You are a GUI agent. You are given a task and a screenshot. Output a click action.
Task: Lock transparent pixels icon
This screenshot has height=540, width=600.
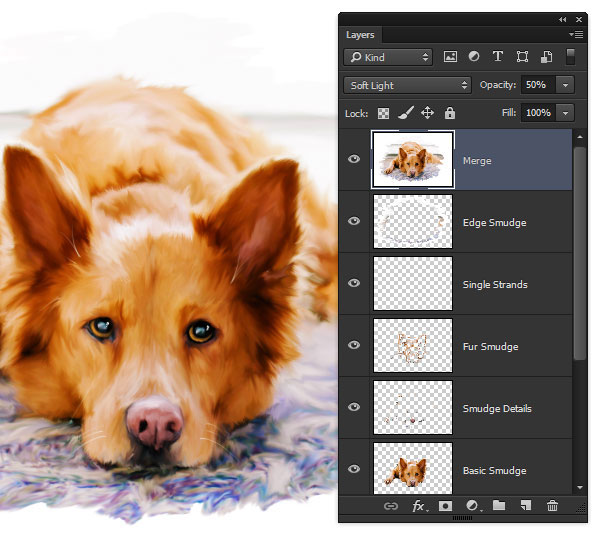383,113
